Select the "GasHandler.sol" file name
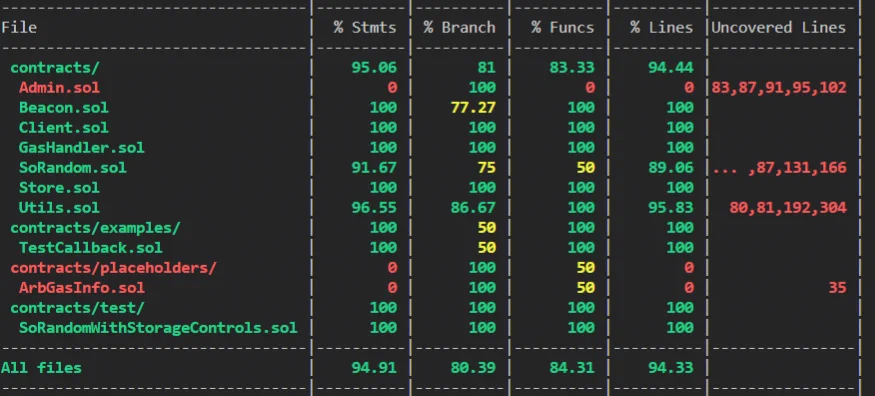 coord(81,148)
